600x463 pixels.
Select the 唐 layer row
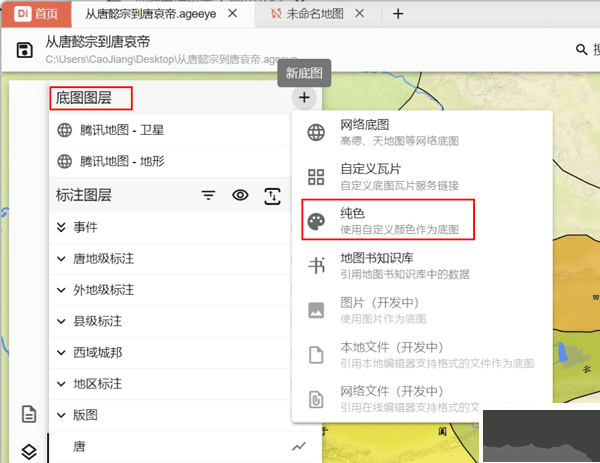(x=185, y=446)
